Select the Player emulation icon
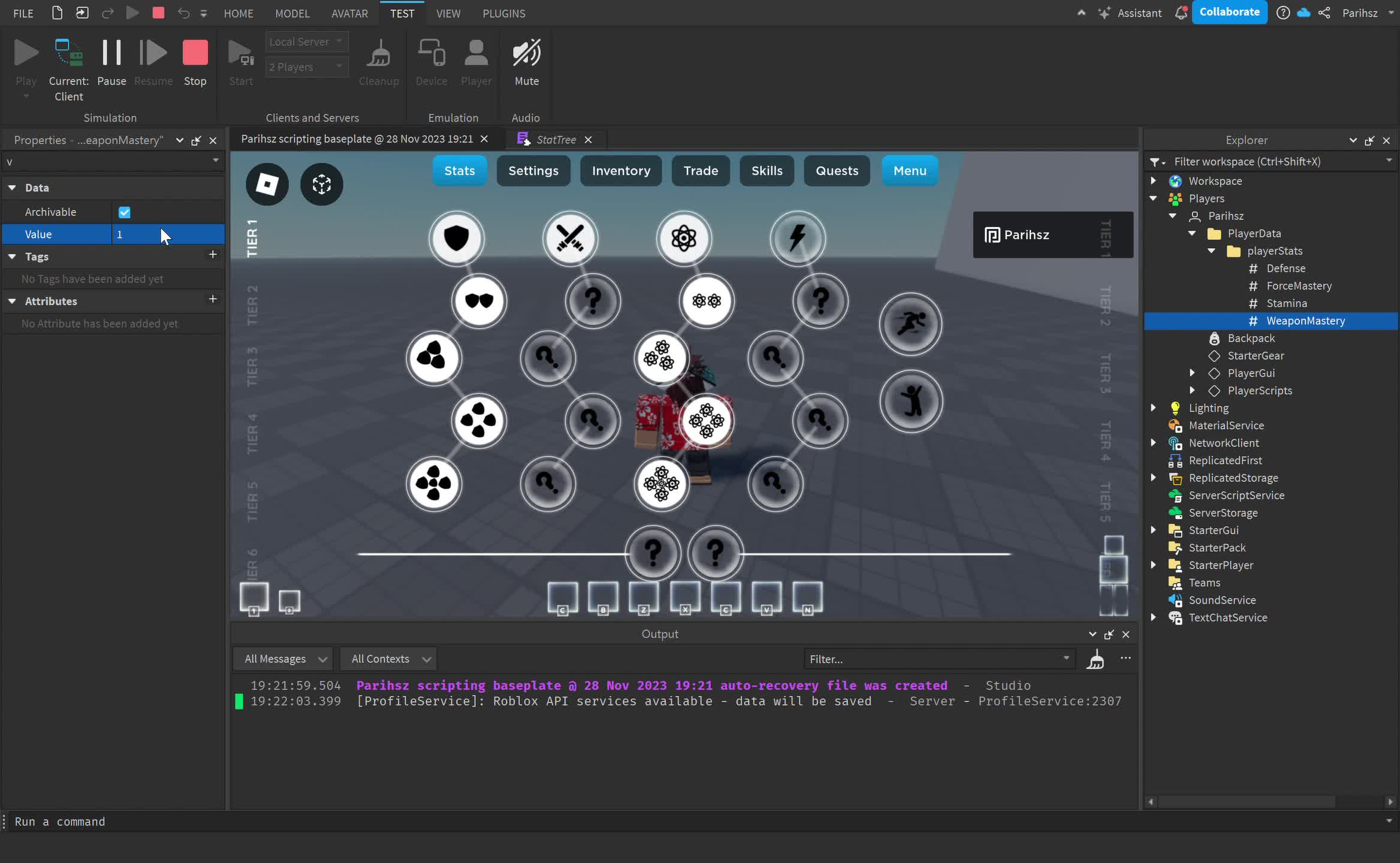Image resolution: width=1400 pixels, height=863 pixels. (x=475, y=54)
